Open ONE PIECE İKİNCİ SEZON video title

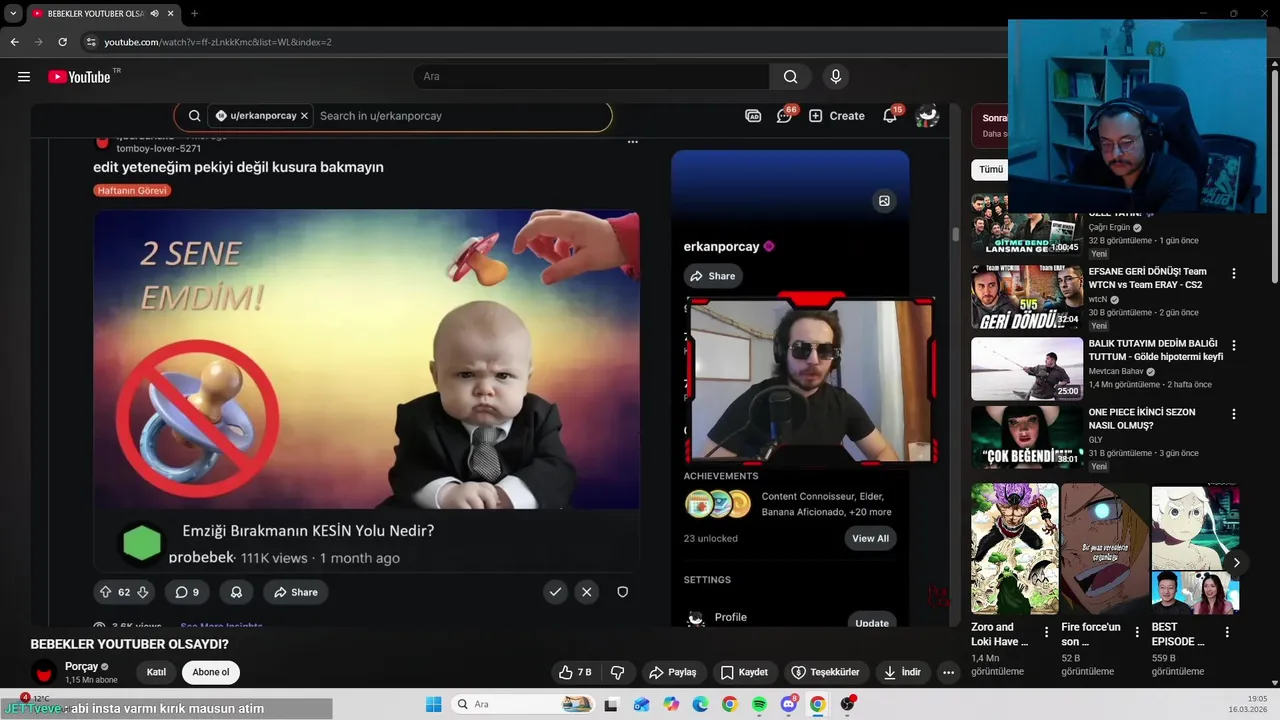[1142, 418]
